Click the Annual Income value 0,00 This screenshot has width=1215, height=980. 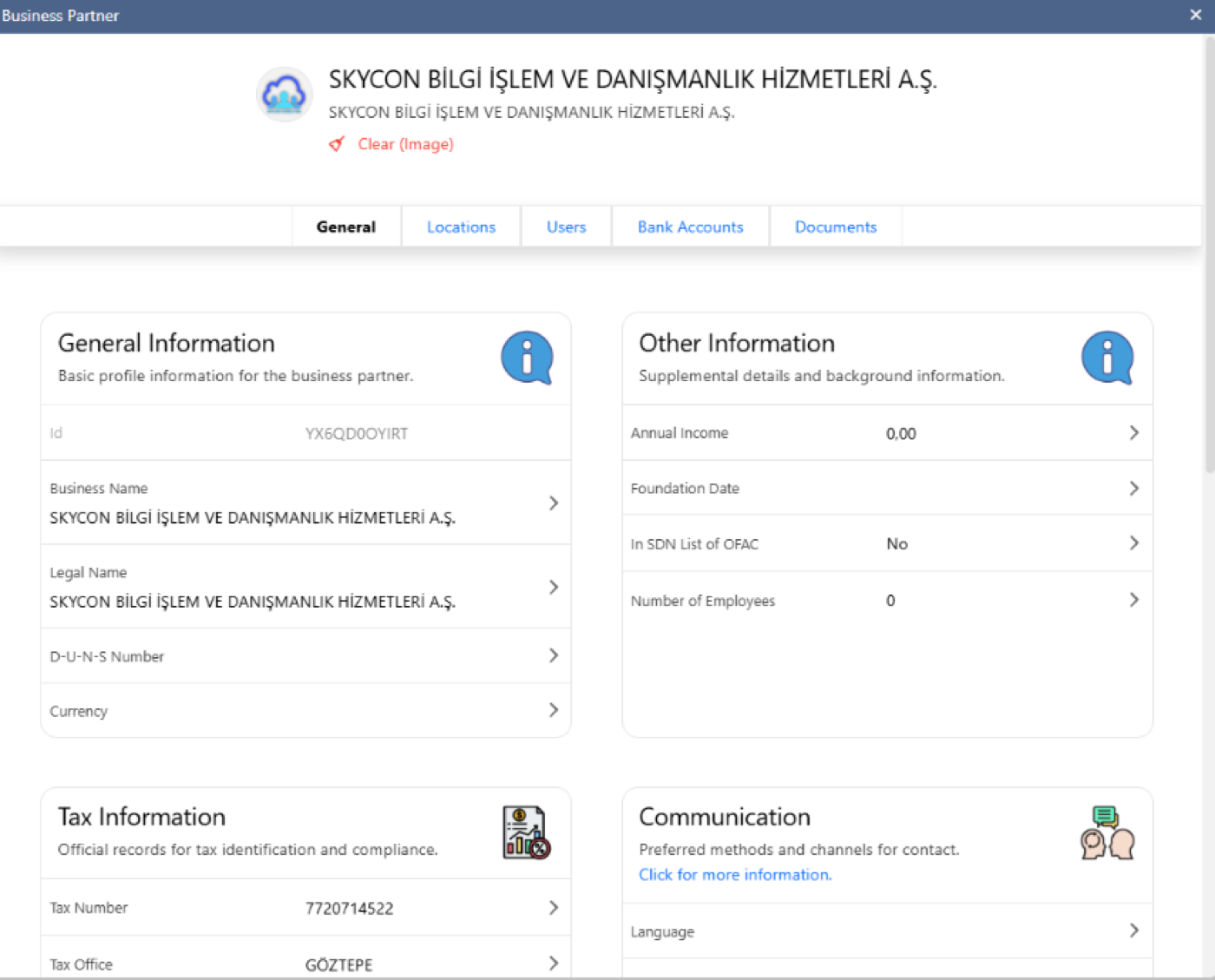pos(901,434)
